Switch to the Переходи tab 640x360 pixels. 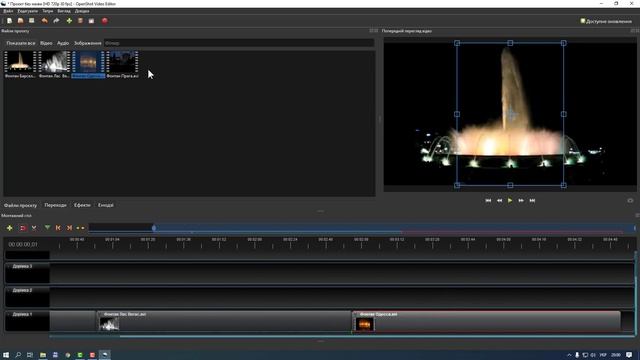56,205
